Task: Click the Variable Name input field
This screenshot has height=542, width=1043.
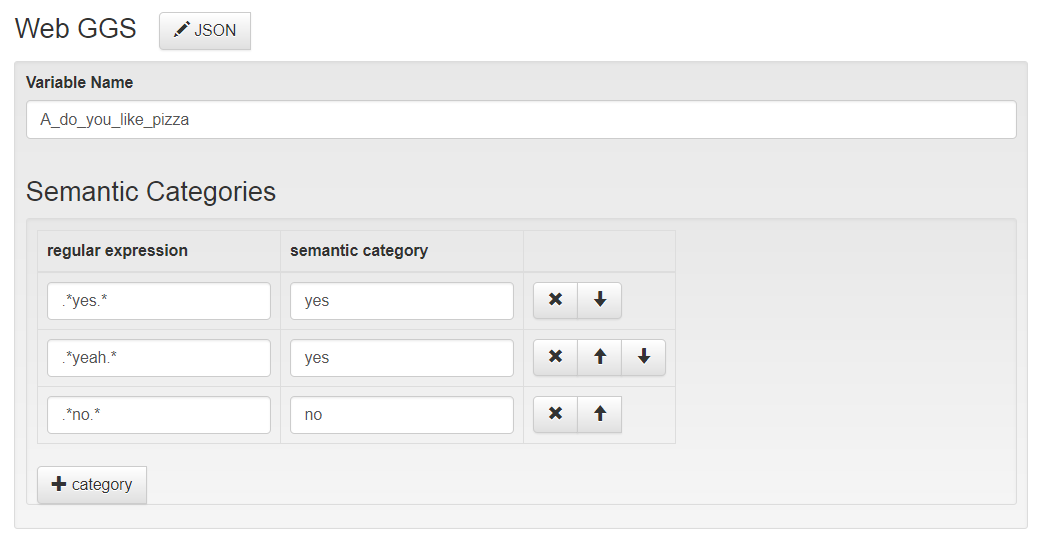Action: point(521,120)
